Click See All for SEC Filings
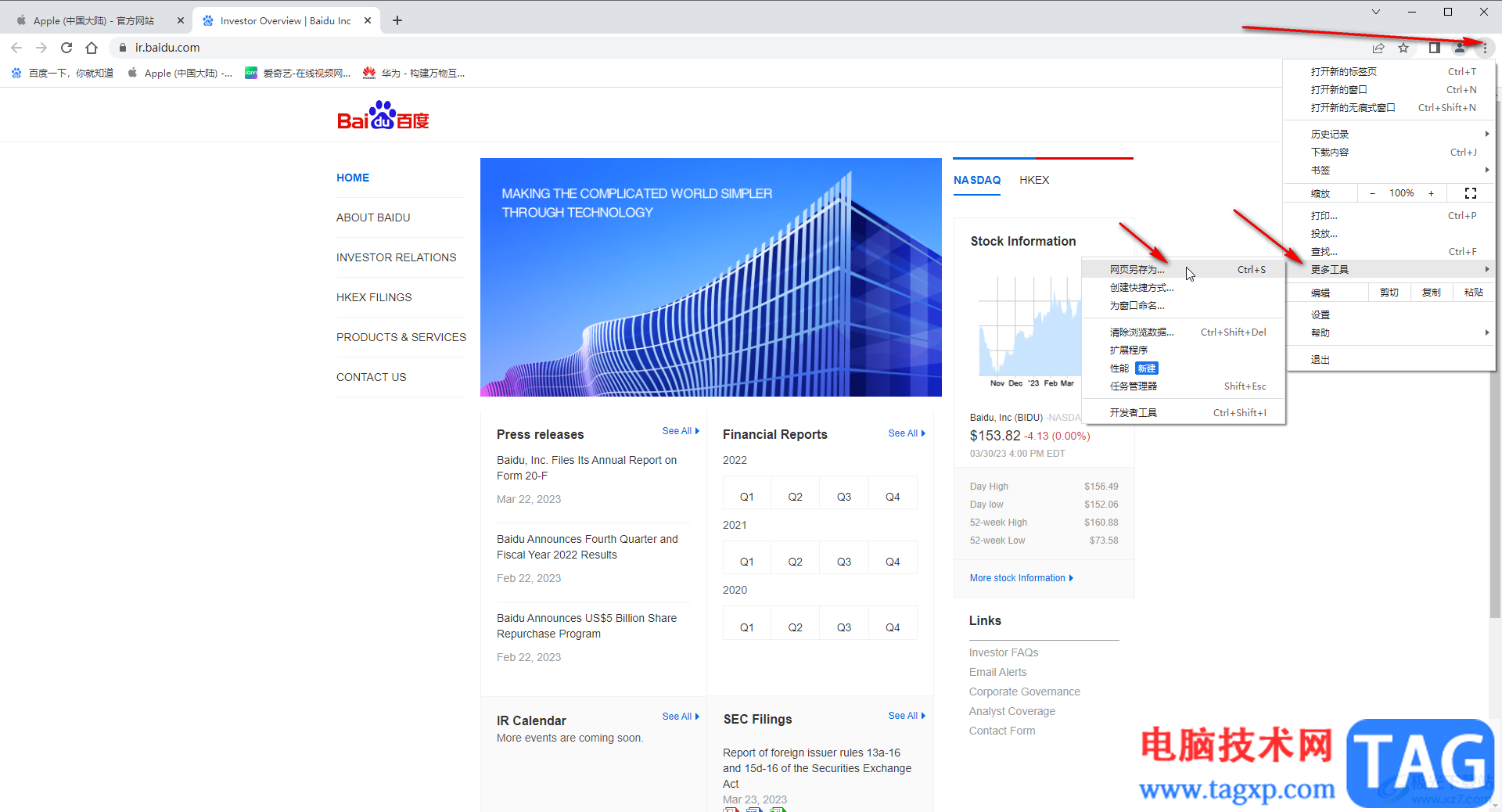This screenshot has height=812, width=1502. tap(907, 716)
